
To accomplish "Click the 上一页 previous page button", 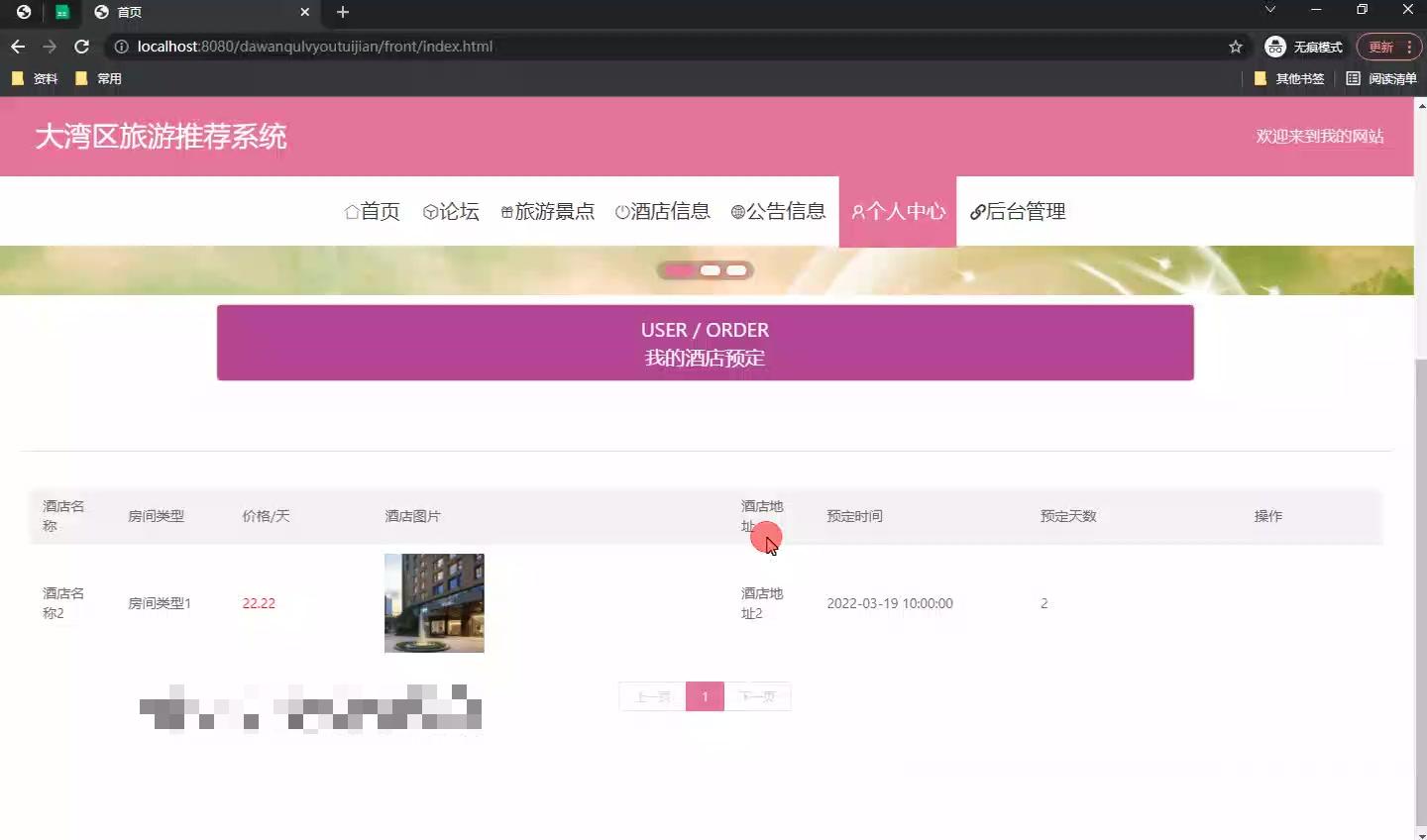I will [652, 696].
